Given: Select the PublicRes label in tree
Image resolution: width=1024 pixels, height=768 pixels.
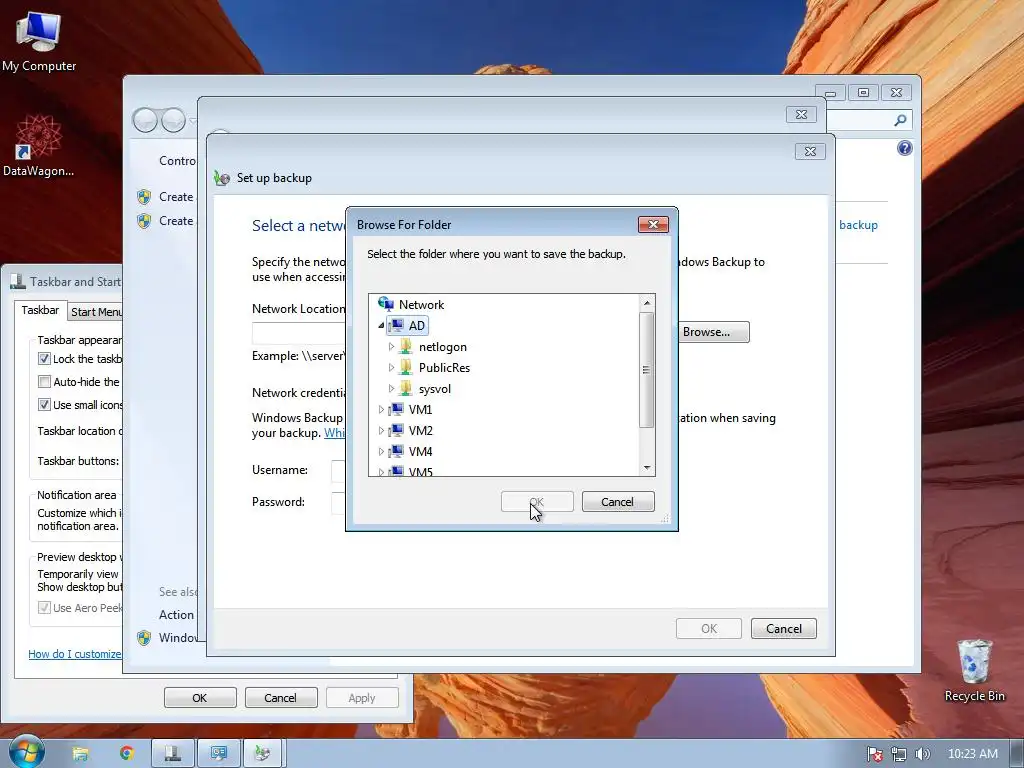Looking at the screenshot, I should (x=444, y=368).
